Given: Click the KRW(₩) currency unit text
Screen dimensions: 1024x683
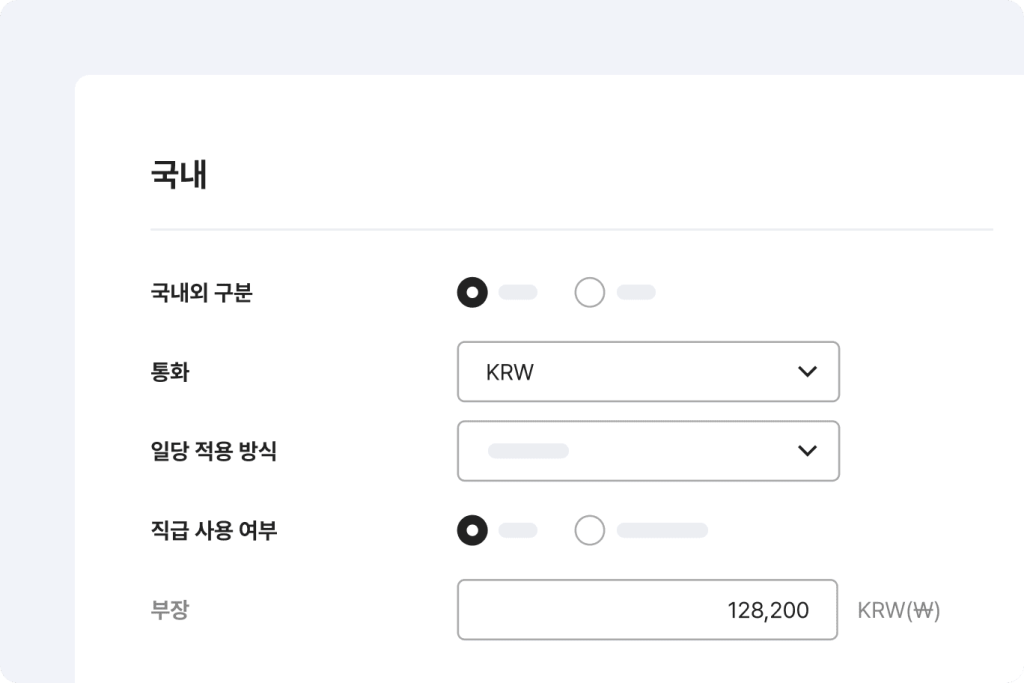Looking at the screenshot, I should pyautogui.click(x=899, y=610).
